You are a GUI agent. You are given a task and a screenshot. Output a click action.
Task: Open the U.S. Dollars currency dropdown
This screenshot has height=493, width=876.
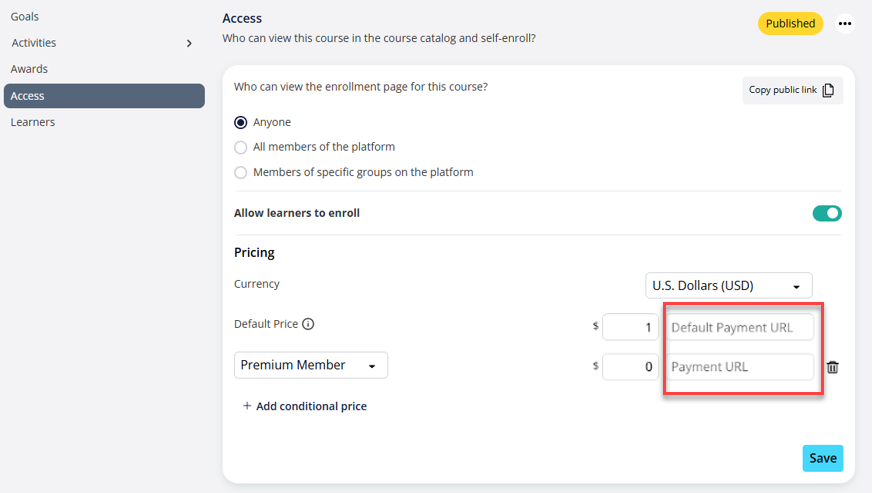[x=728, y=286]
